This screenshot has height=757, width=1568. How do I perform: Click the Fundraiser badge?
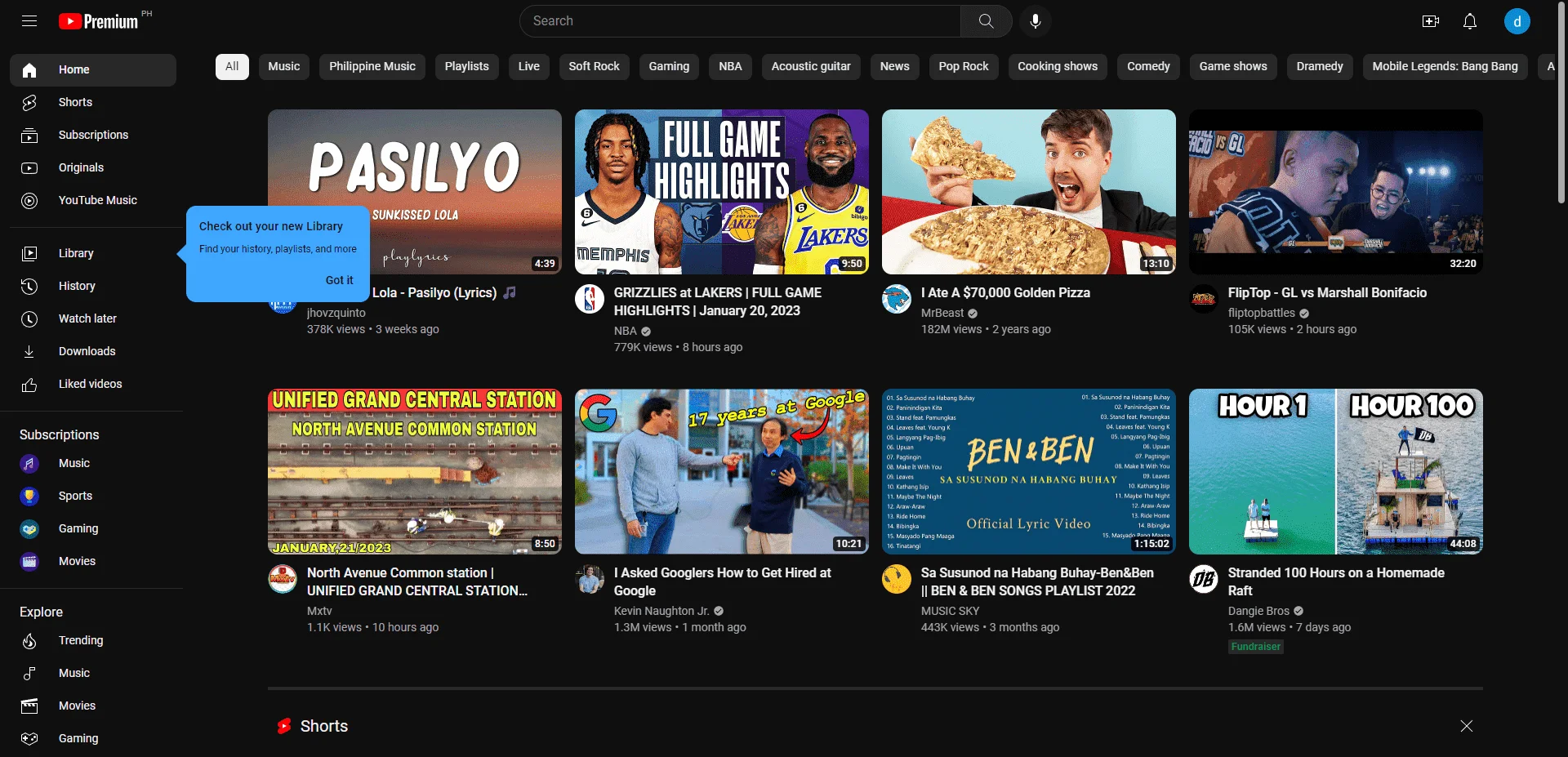pyautogui.click(x=1256, y=647)
